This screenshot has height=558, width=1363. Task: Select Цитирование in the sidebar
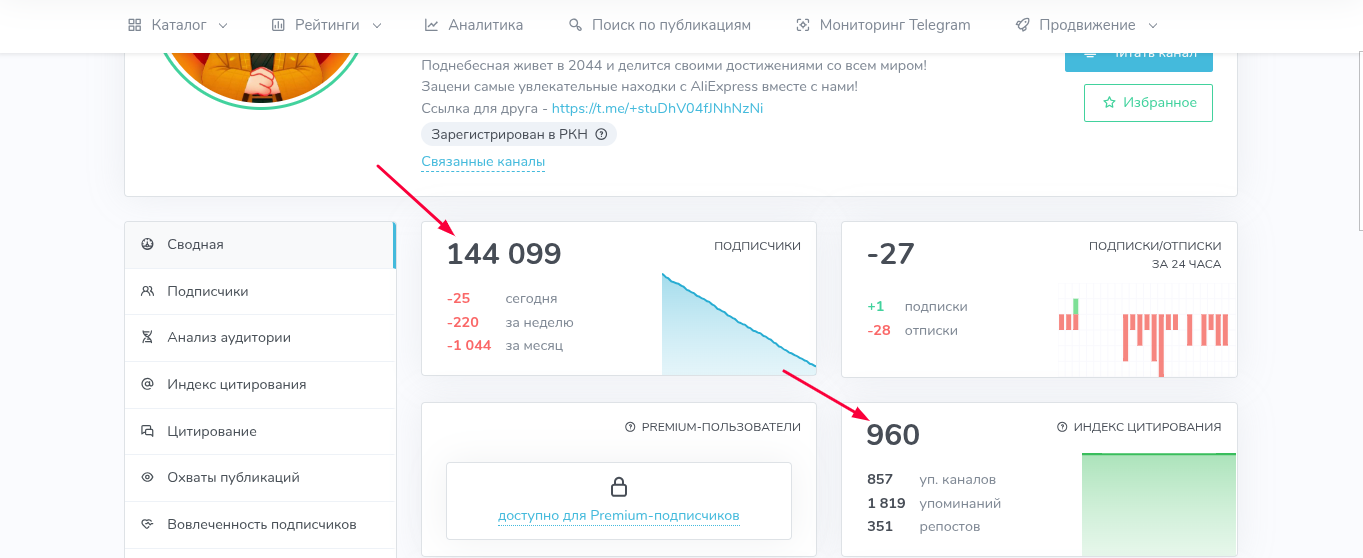pos(260,432)
